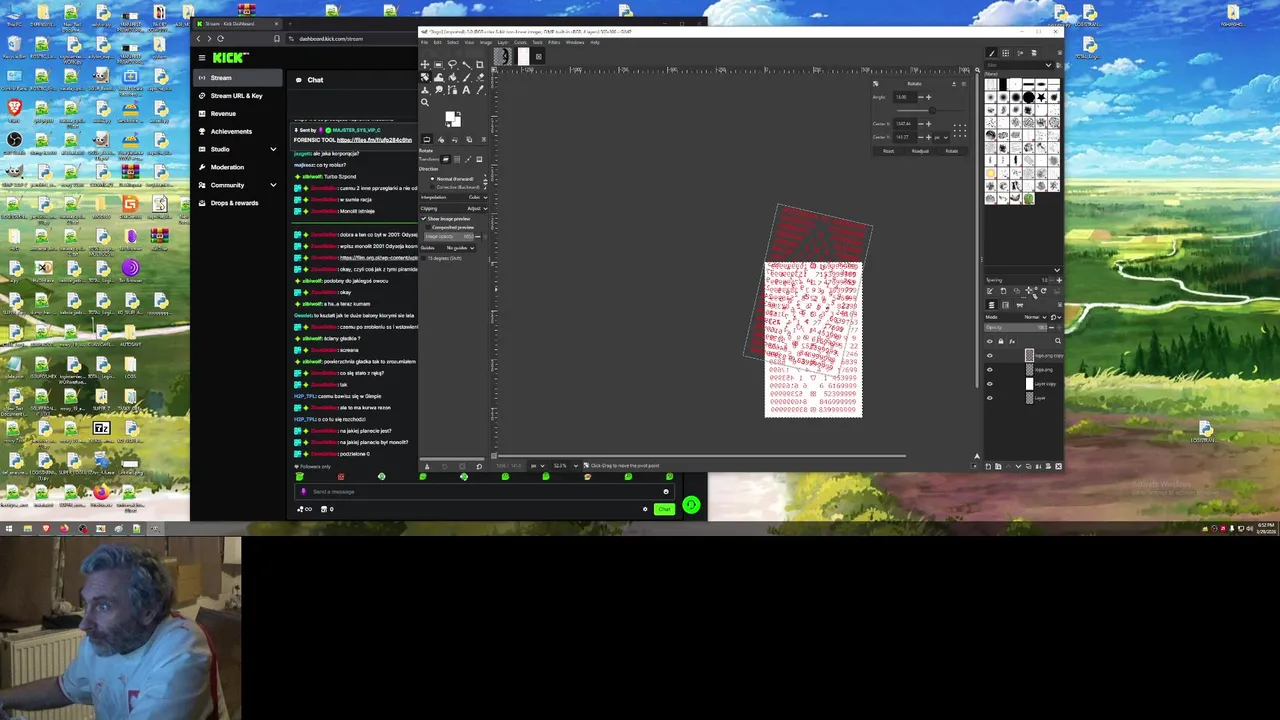Open GIMP Layer menu
The image size is (1280, 720).
pos(503,42)
